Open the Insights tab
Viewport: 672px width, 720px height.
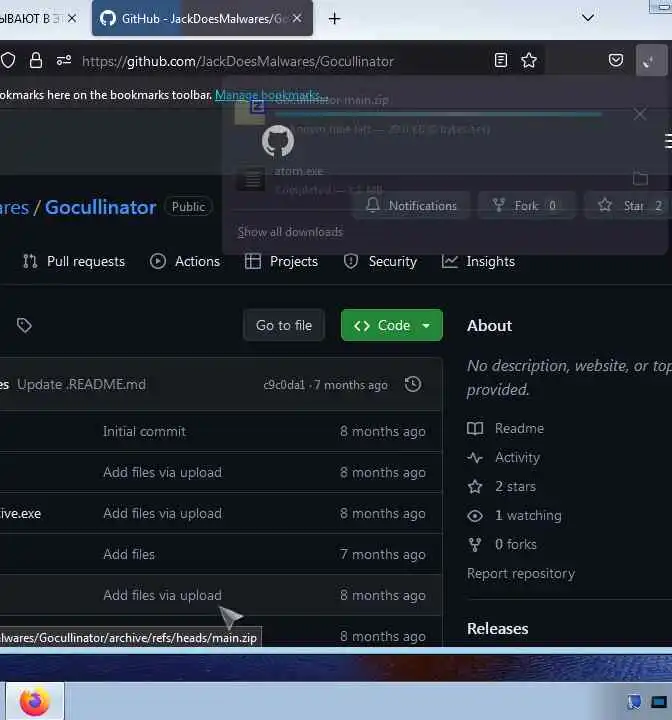(478, 261)
